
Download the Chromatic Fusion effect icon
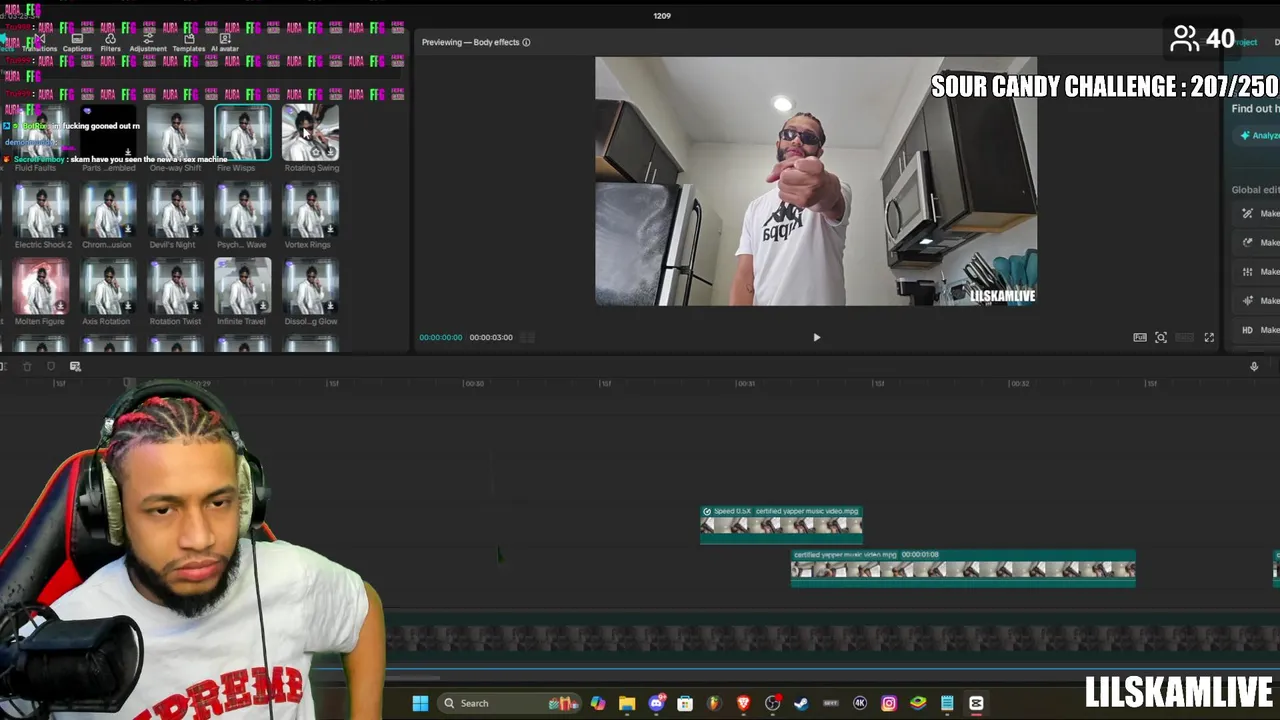click(x=128, y=229)
